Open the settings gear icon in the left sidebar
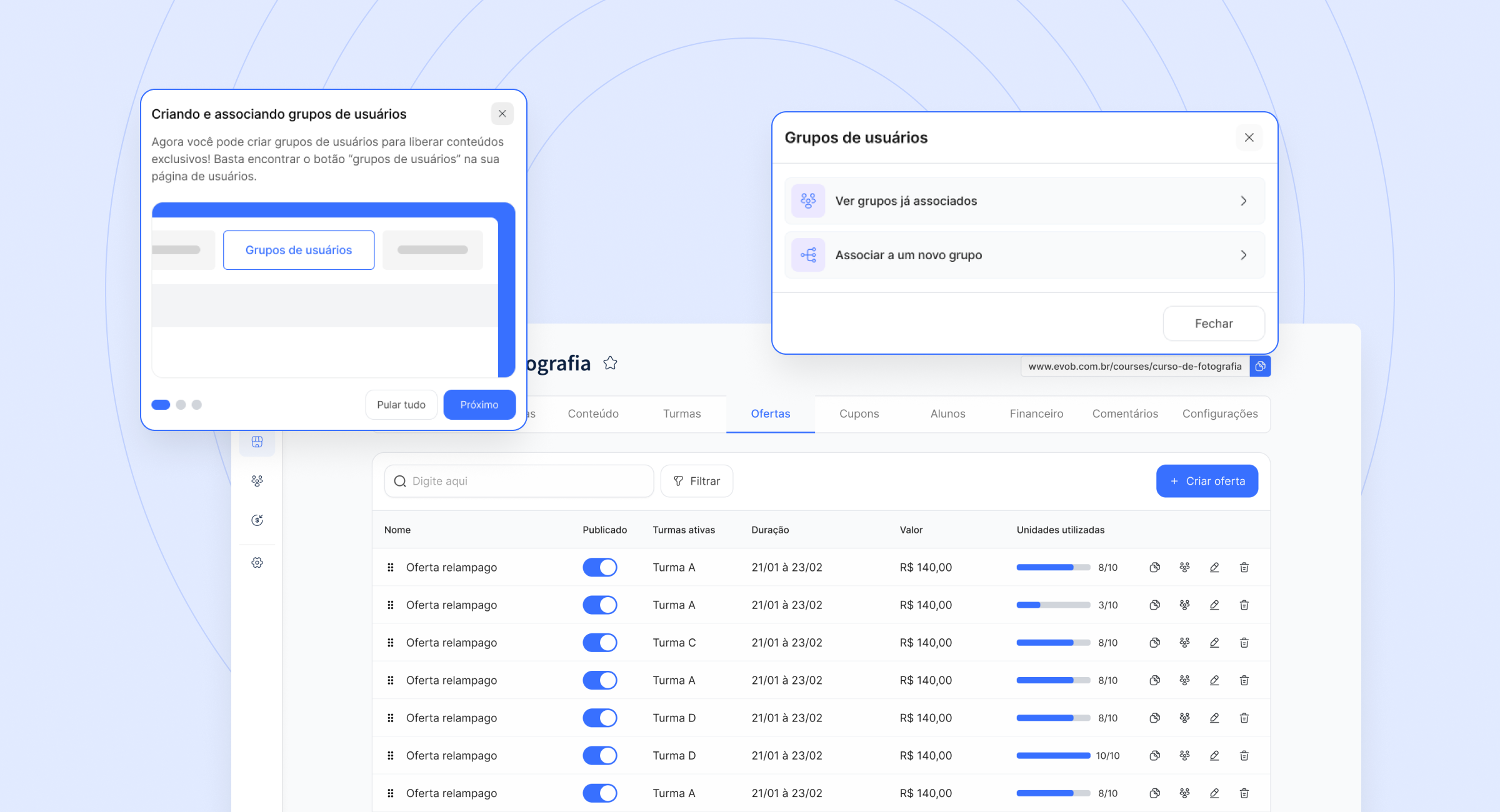Screen dimensions: 1500x812 tap(257, 563)
